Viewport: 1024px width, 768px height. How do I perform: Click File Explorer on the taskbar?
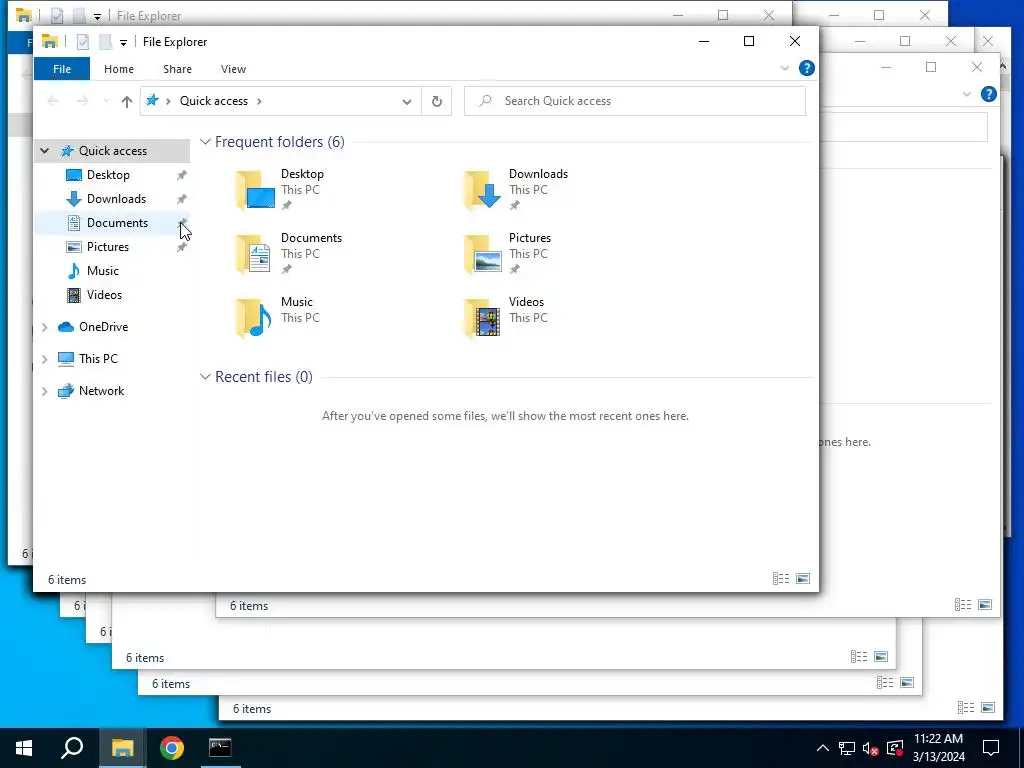click(122, 748)
